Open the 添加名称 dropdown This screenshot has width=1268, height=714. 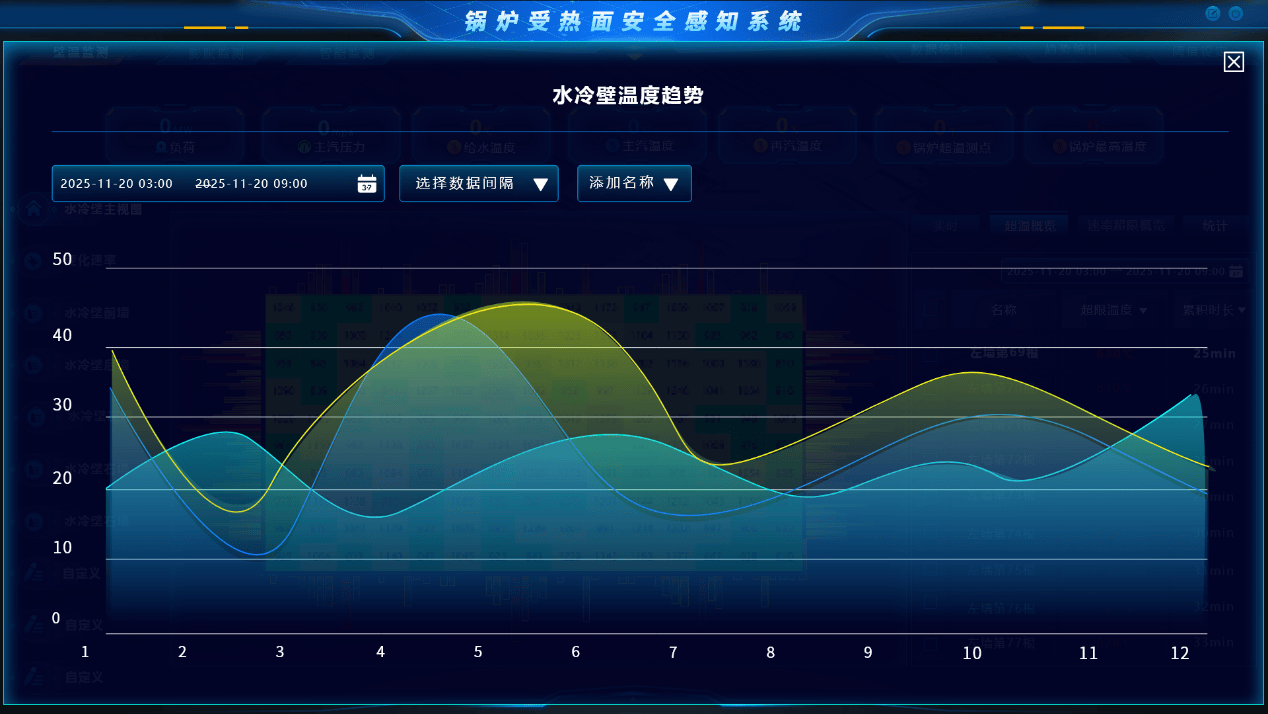tap(634, 184)
